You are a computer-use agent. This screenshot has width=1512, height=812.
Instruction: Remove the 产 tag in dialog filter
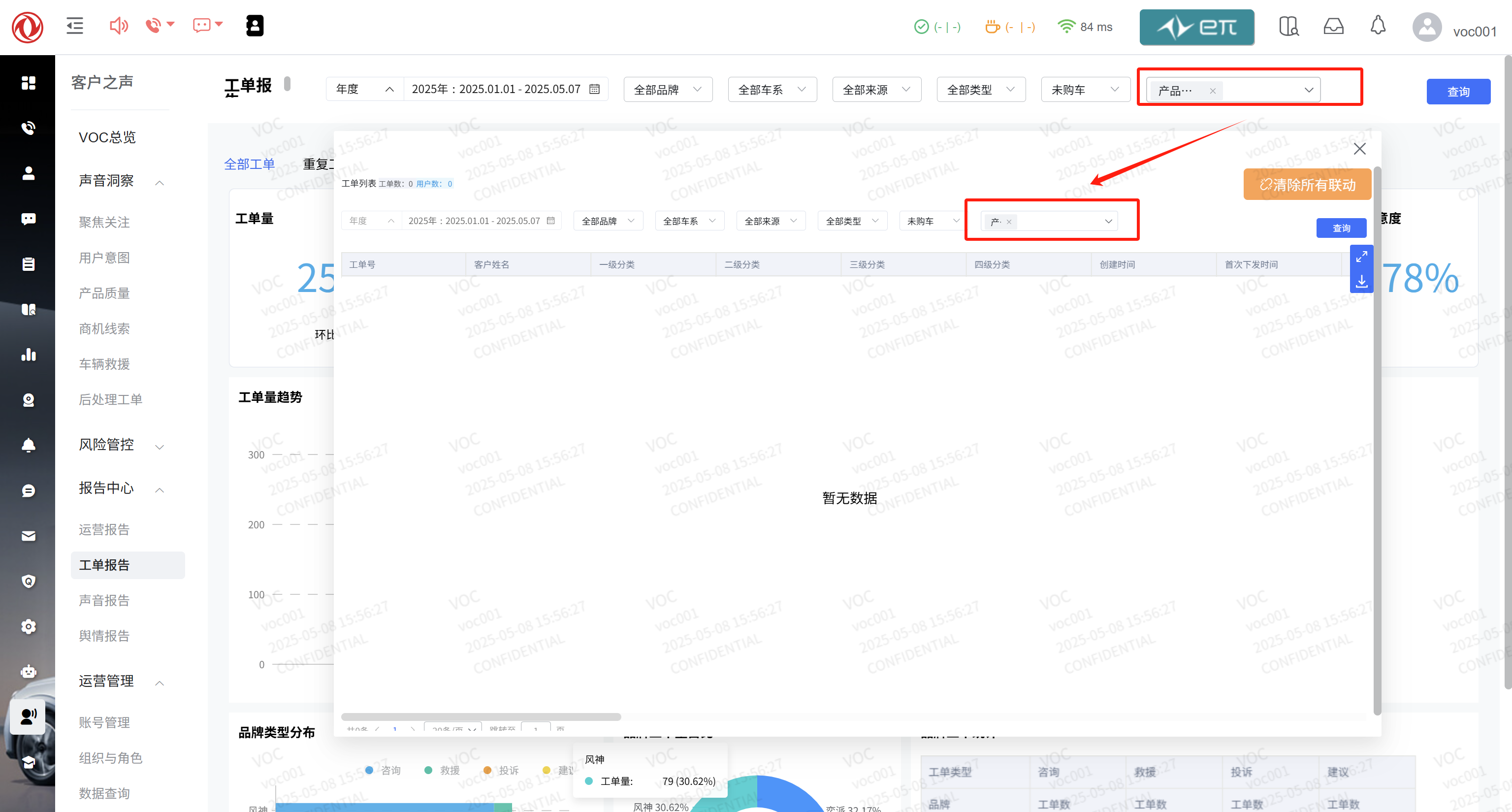[x=1009, y=222]
